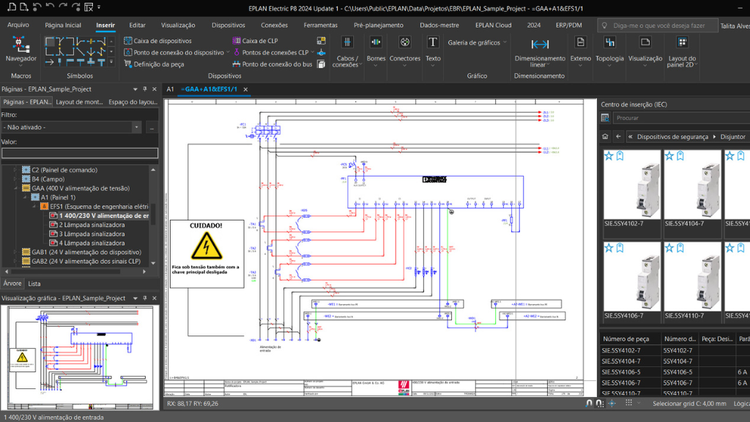Viewport: 750px width, 422px height.
Task: Expand the GAB1 24 V tree node
Action: pos(17,252)
